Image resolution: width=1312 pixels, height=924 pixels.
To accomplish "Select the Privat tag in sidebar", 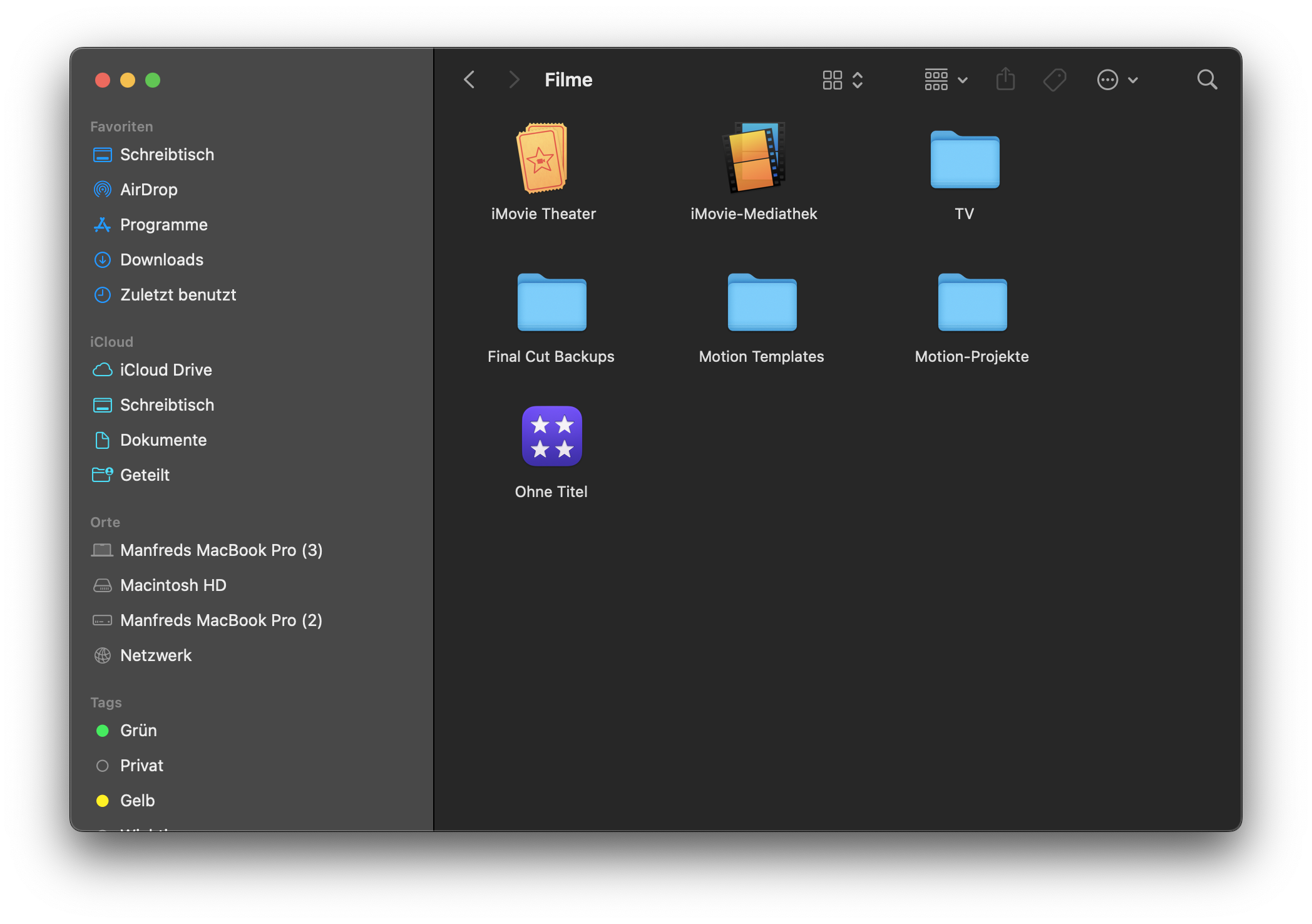I will click(x=141, y=766).
